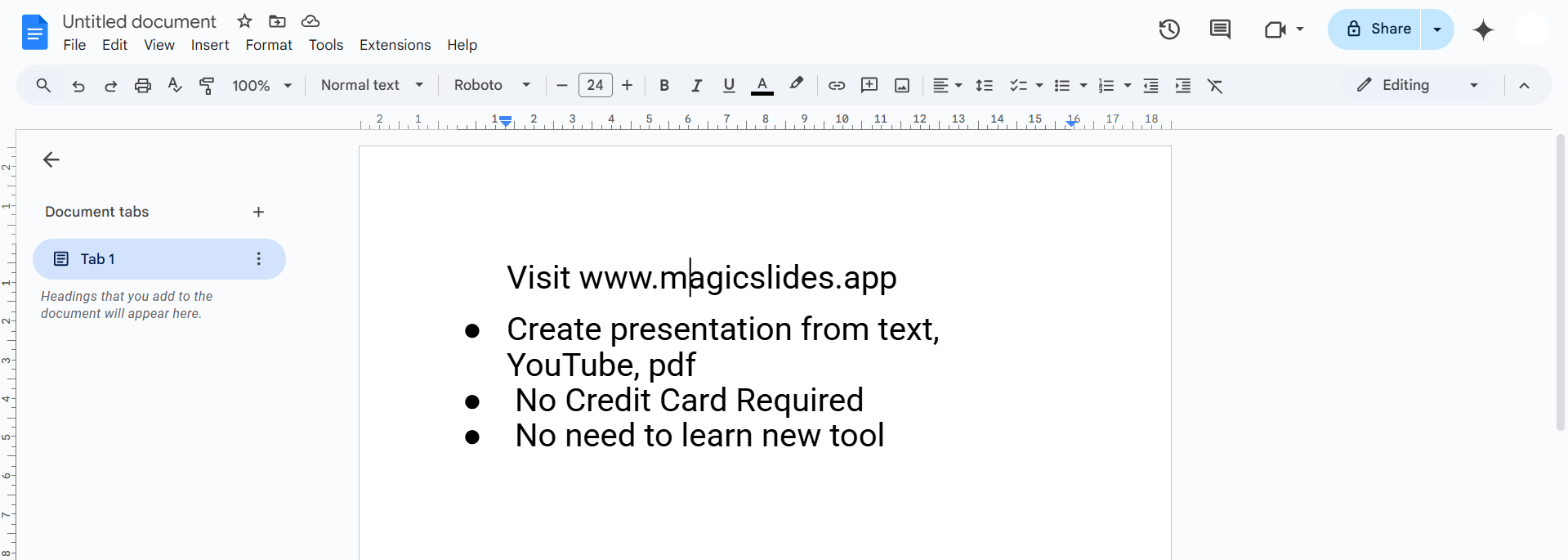The height and width of the screenshot is (560, 1568).
Task: Open the Format menu
Action: pyautogui.click(x=269, y=45)
